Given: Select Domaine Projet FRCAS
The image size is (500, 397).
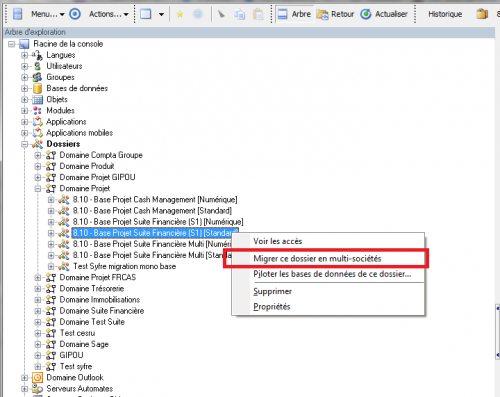Looking at the screenshot, I should (98, 277).
